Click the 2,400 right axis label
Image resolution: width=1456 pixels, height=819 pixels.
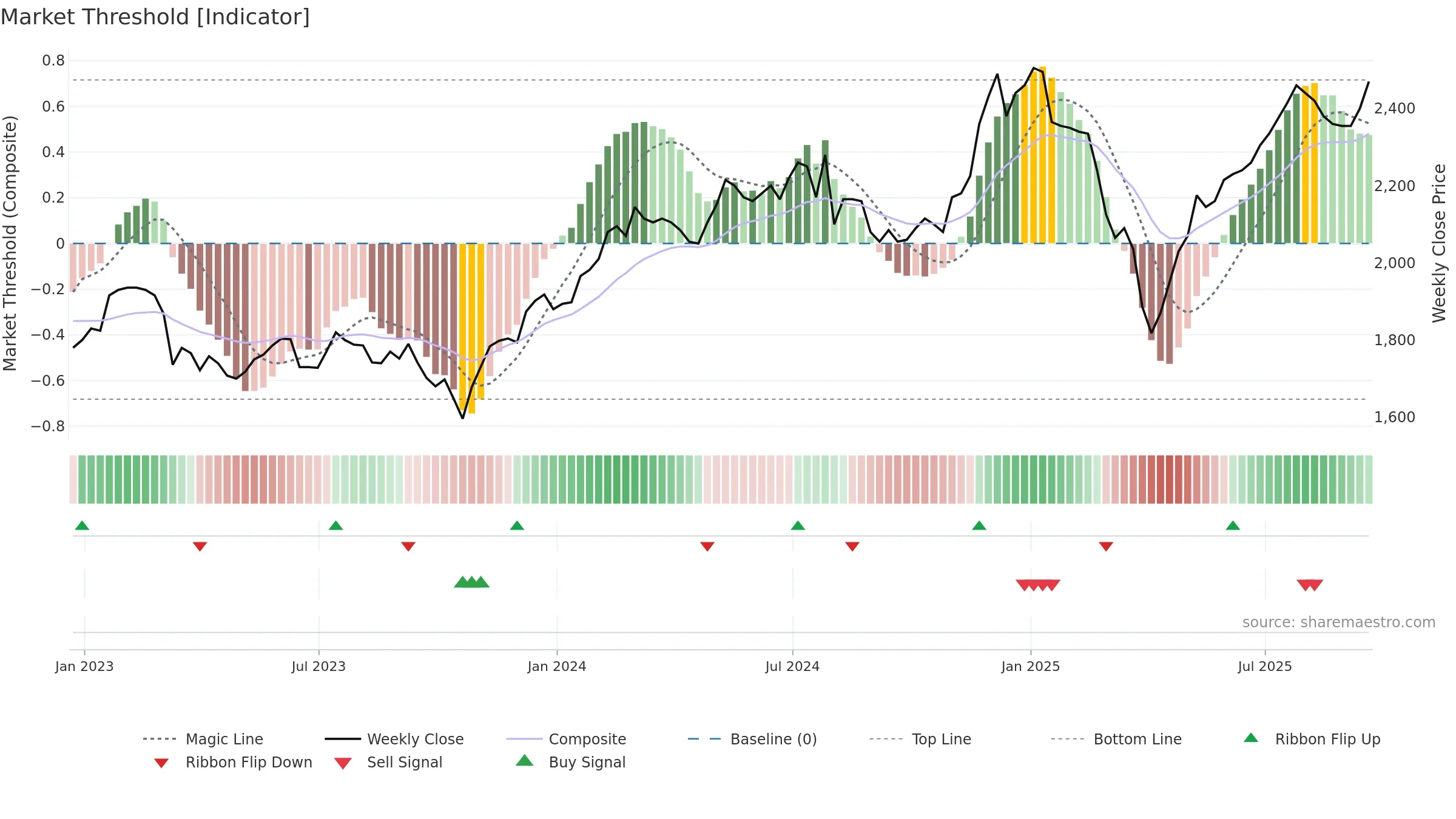pyautogui.click(x=1395, y=108)
